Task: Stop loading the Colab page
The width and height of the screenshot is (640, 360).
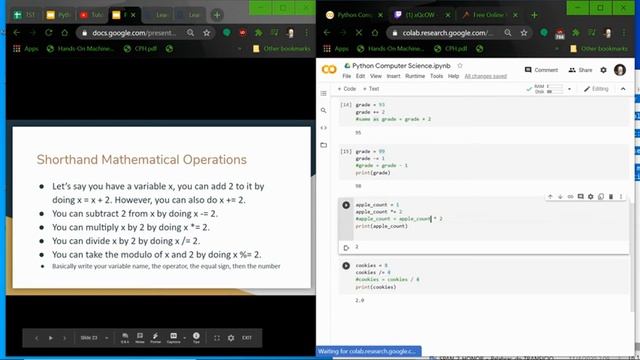Action: 359,33
